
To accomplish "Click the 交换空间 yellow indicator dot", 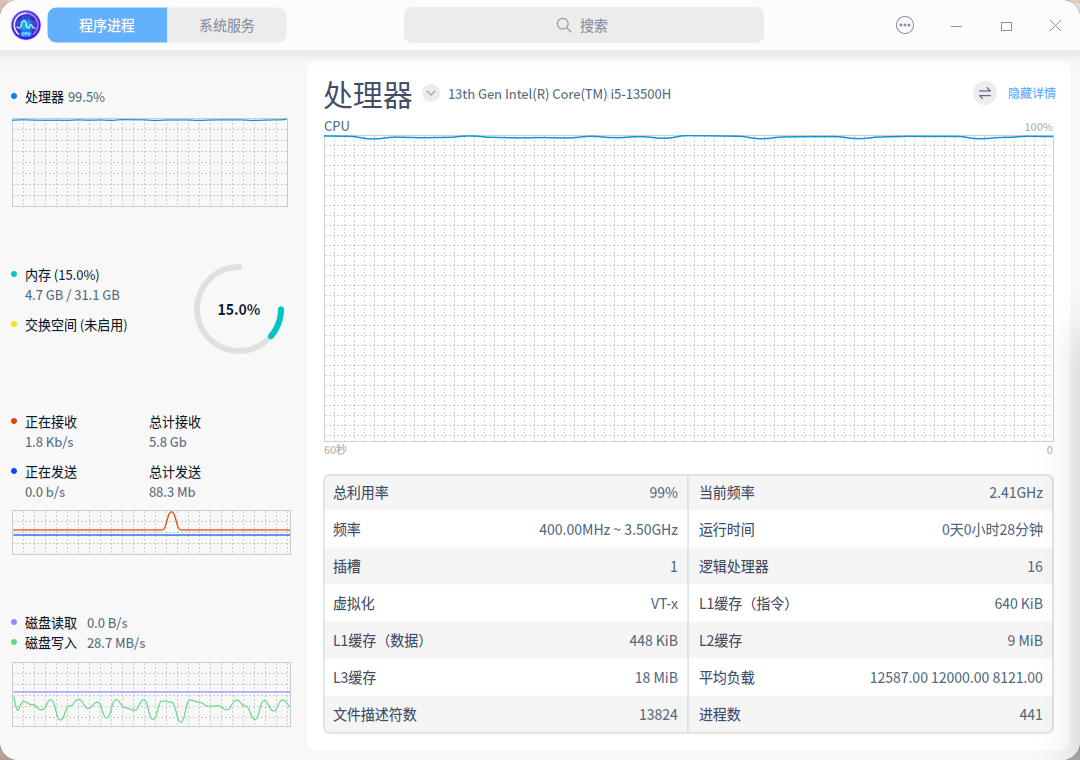I will click(x=13, y=324).
